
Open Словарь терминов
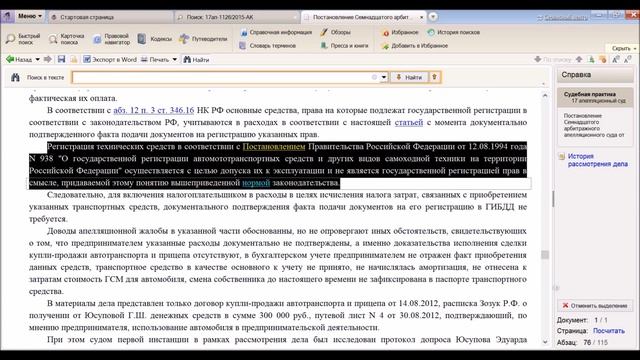(x=268, y=46)
